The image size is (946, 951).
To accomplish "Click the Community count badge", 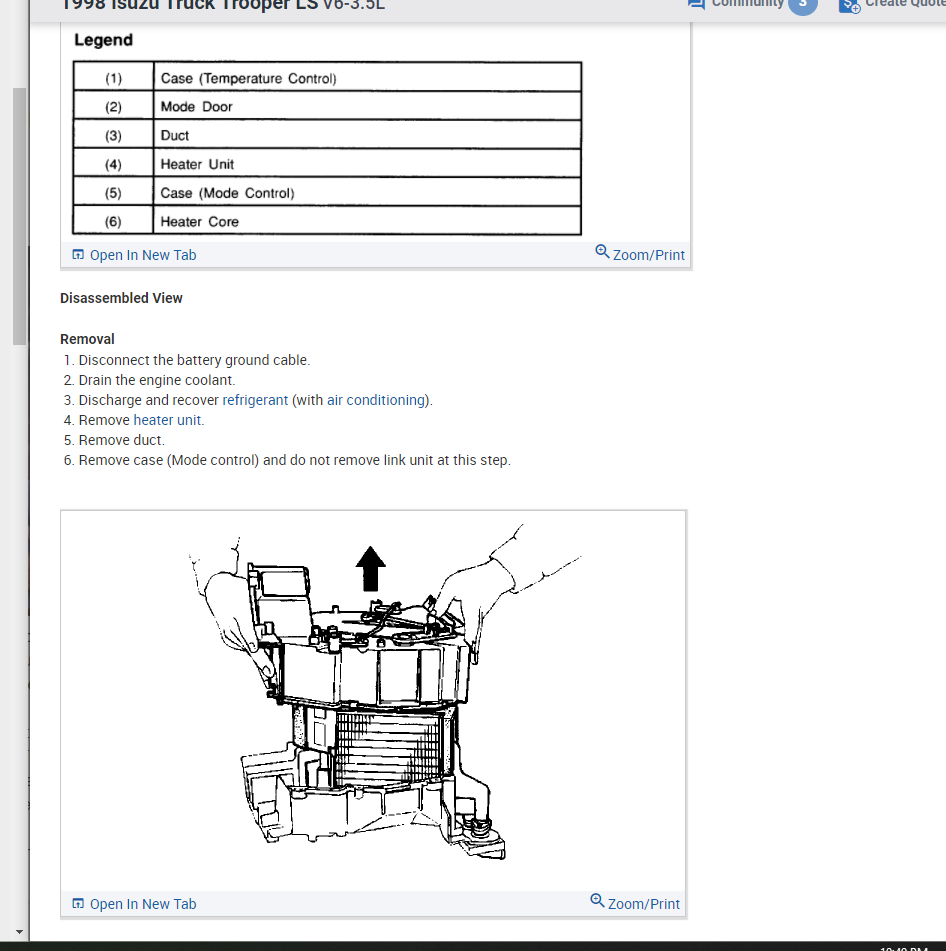I will (x=803, y=5).
